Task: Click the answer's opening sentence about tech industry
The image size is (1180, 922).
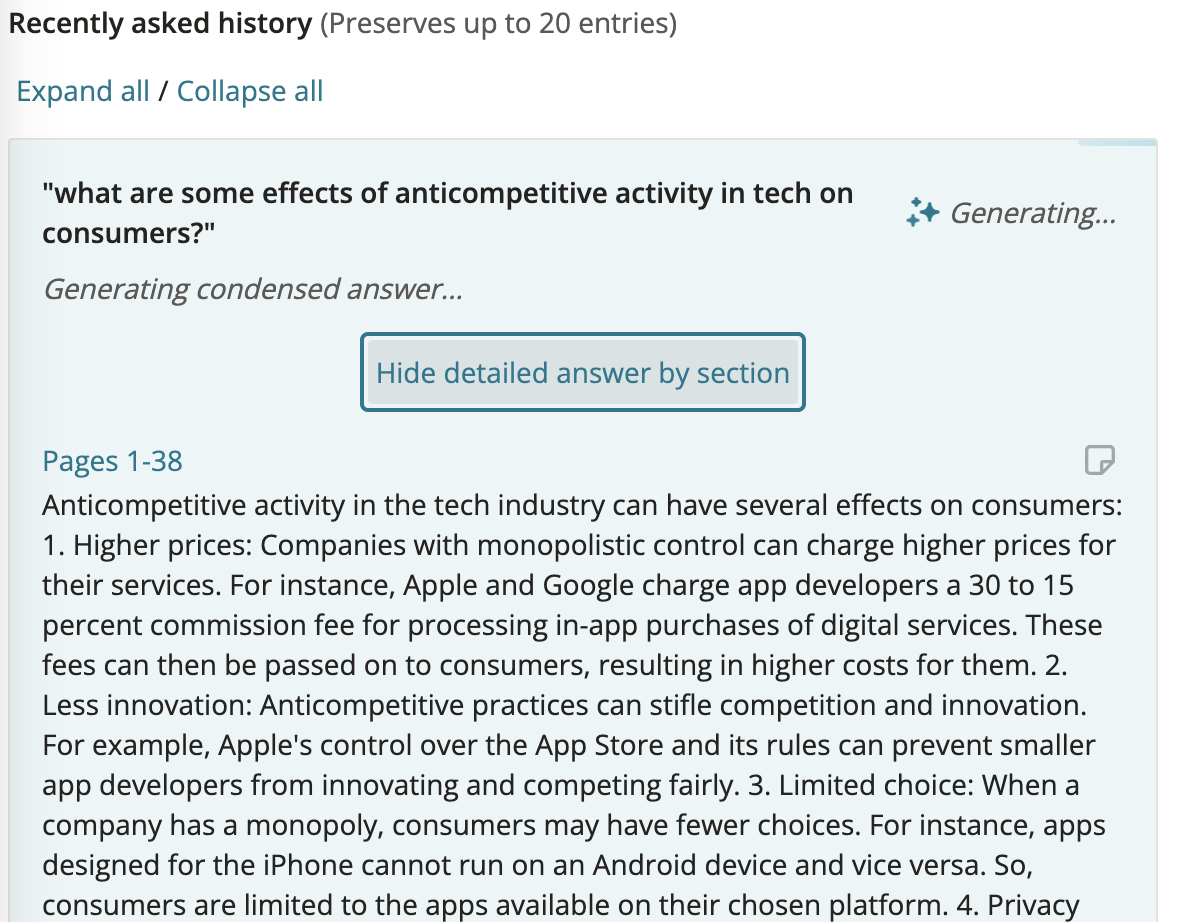Action: 582,505
